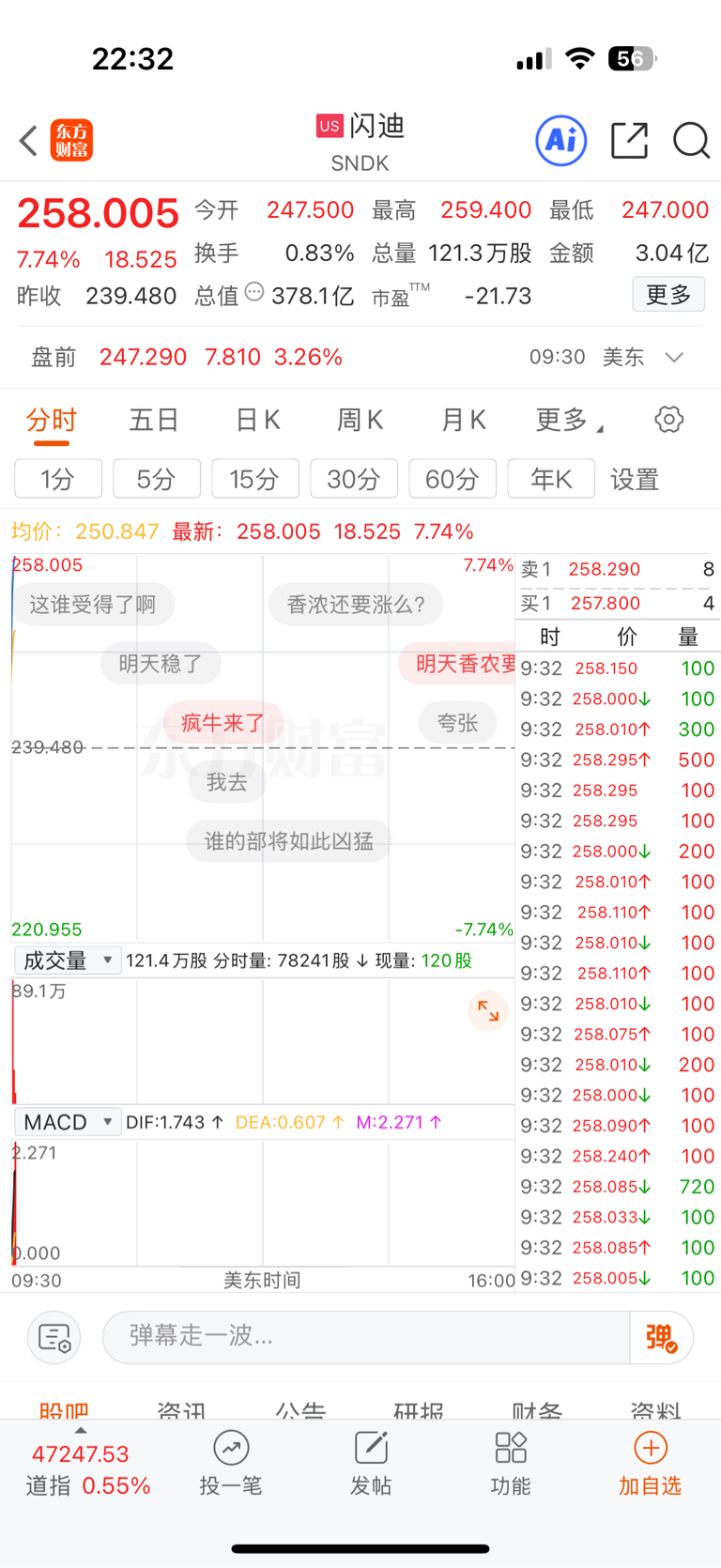Select the 年K interval button
This screenshot has width=721, height=1568.
[551, 479]
